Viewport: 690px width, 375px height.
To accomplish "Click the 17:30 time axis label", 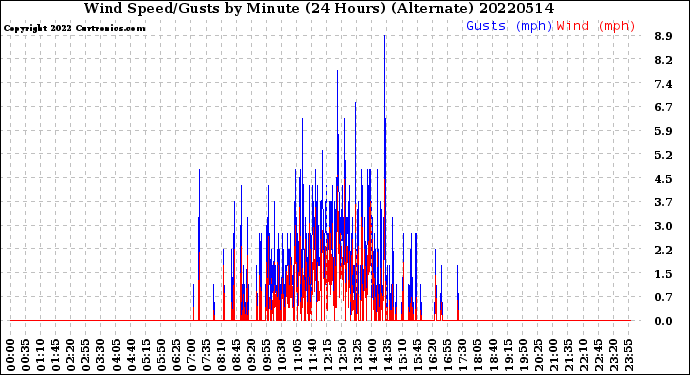I will coord(462,355).
